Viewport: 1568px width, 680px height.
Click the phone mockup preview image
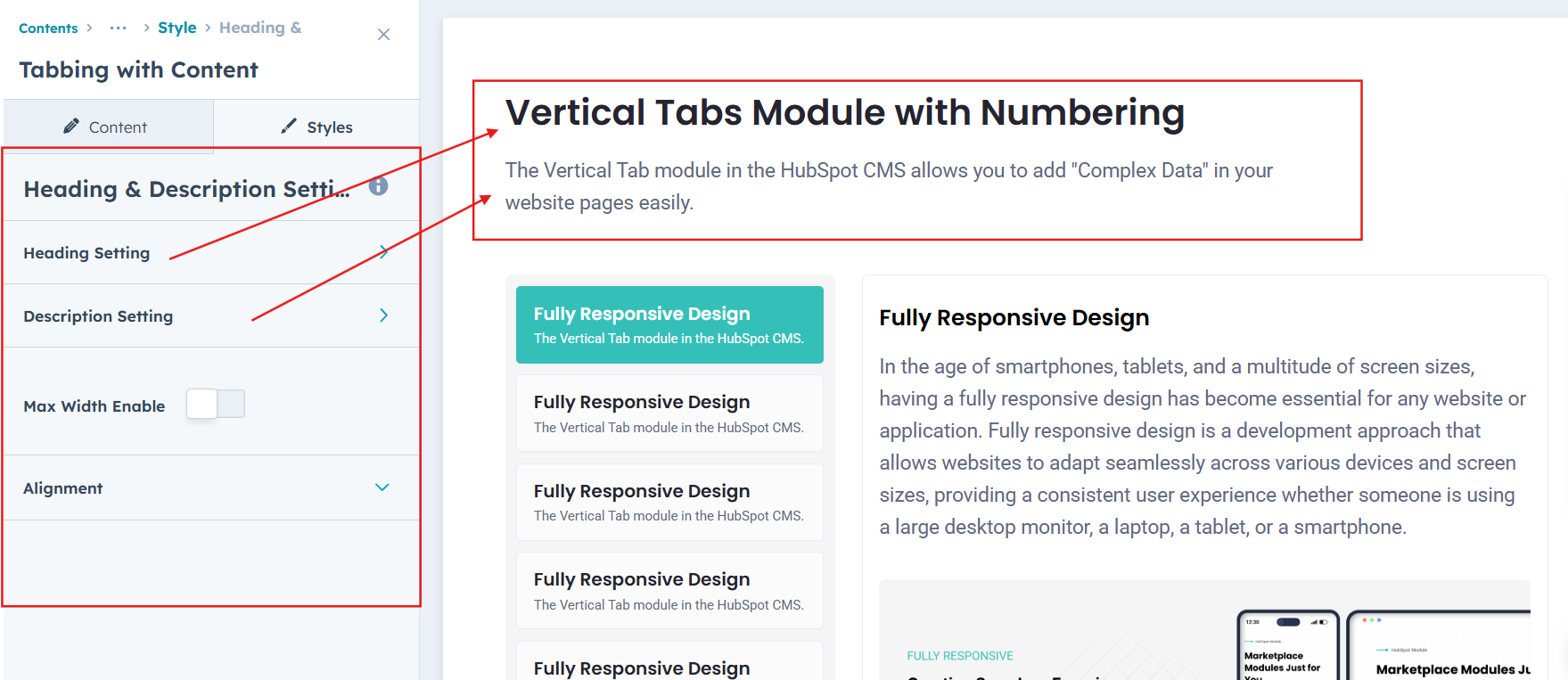(x=1288, y=646)
